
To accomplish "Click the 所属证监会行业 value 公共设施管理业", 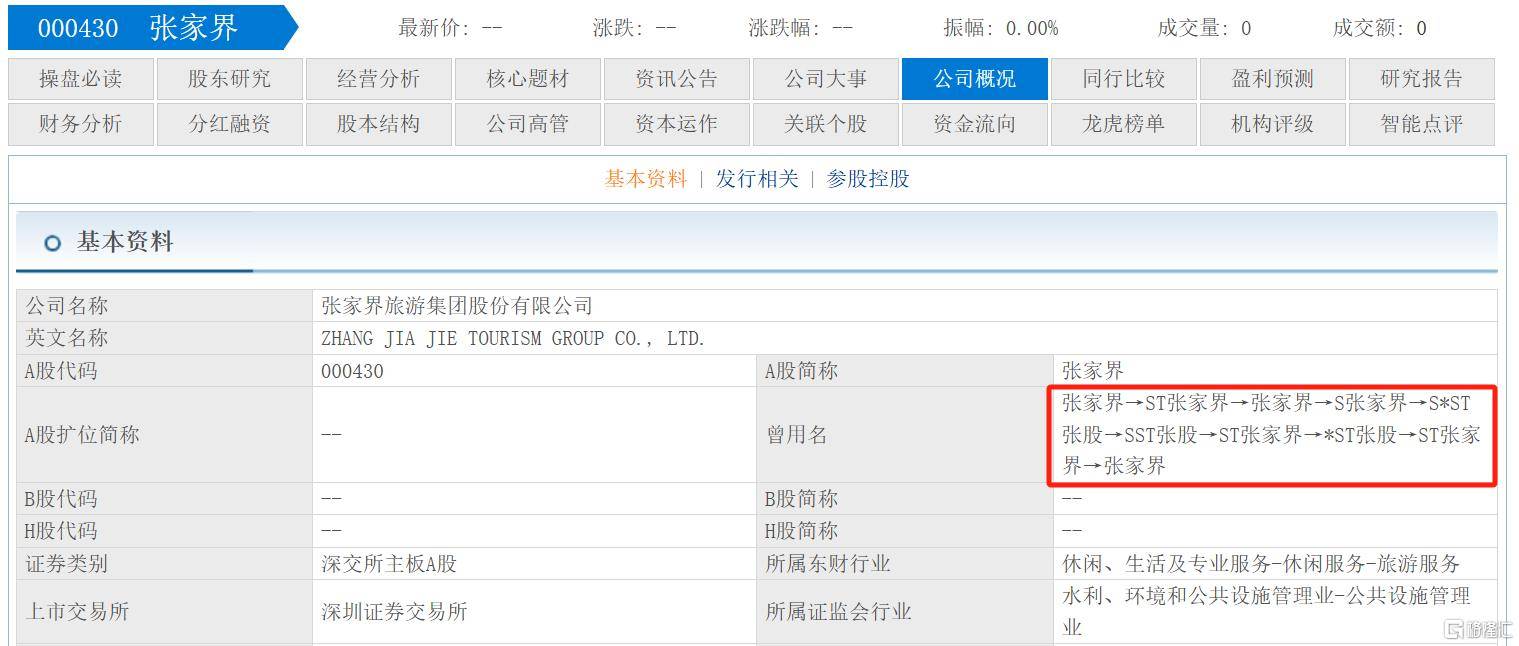I will [x=1266, y=612].
